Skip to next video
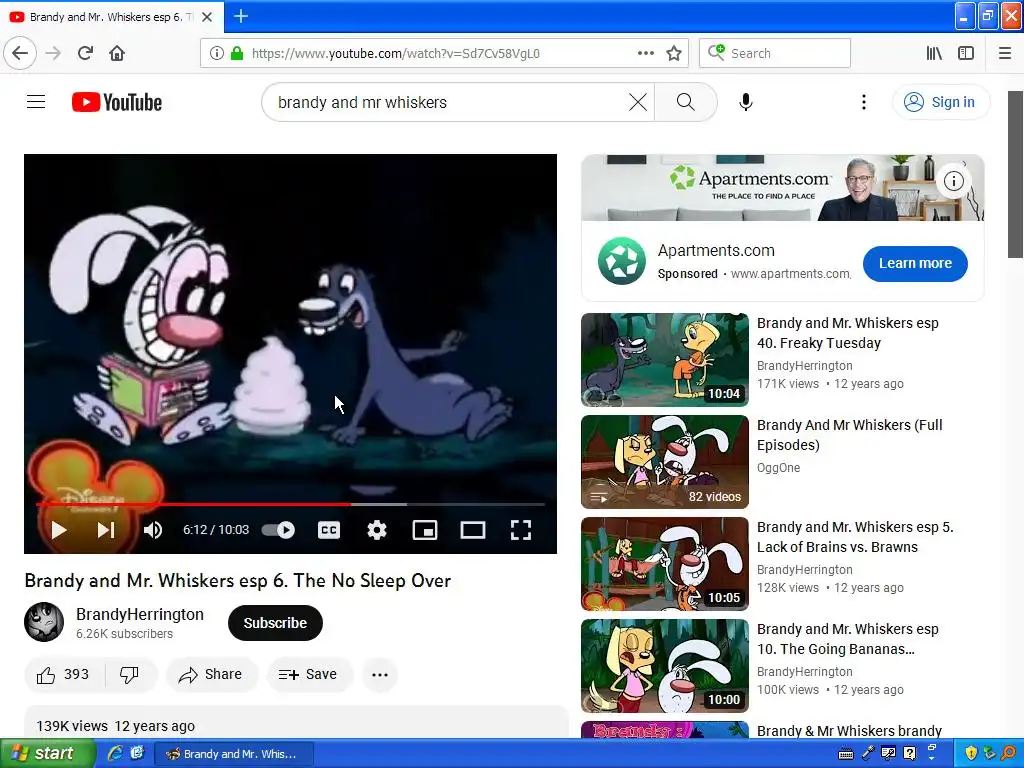The image size is (1024, 768). (106, 530)
